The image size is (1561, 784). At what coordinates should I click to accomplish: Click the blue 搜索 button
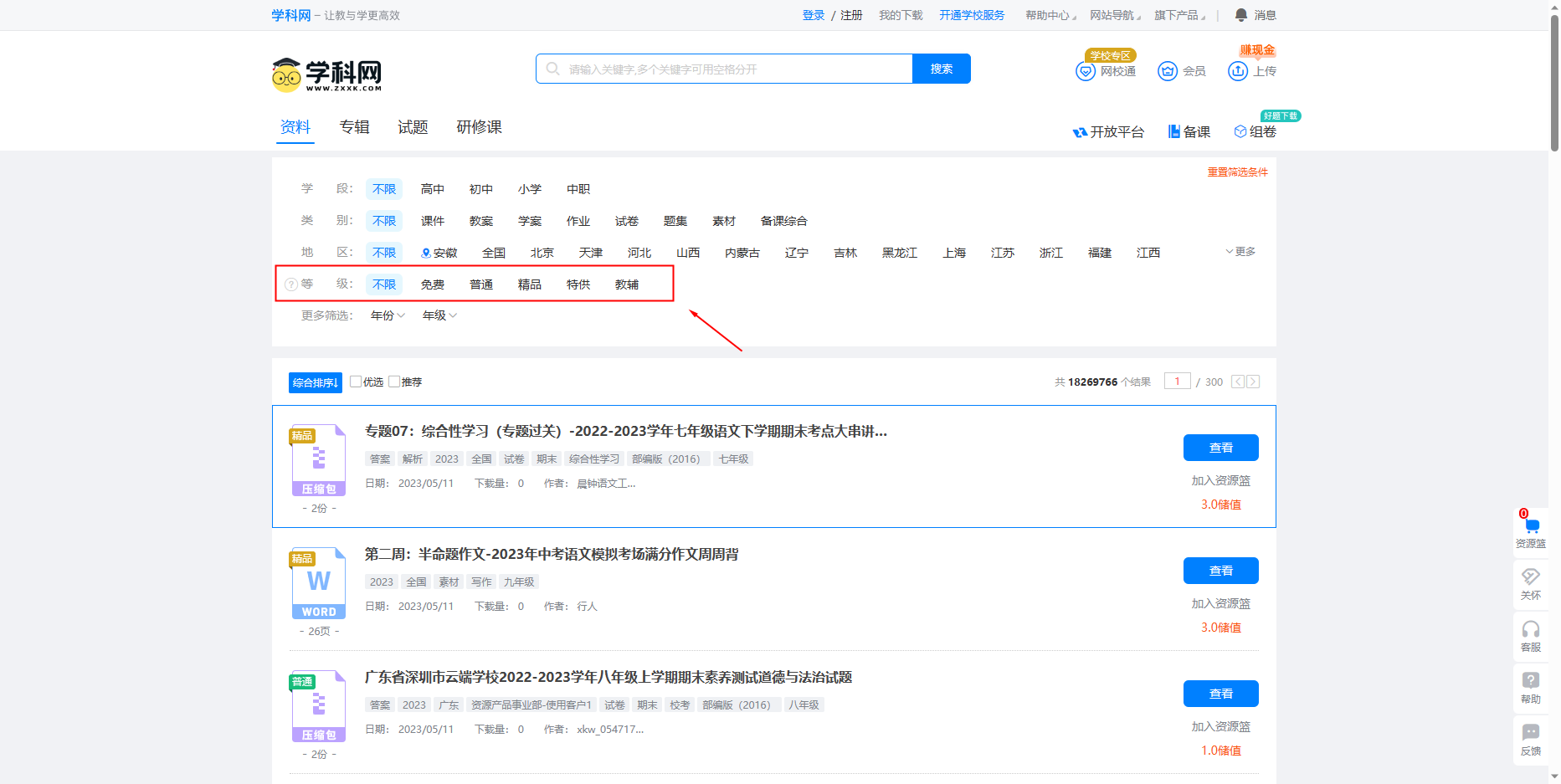[x=942, y=69]
